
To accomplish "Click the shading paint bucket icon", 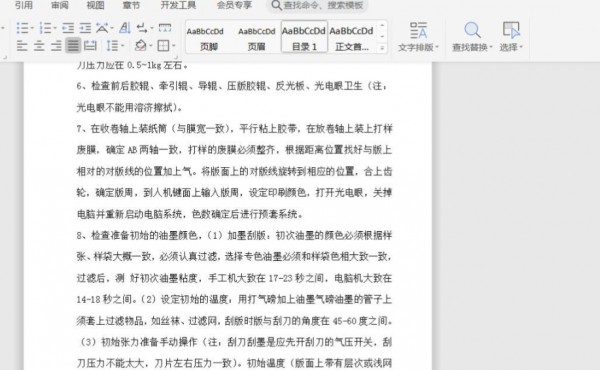I will tap(140, 46).
